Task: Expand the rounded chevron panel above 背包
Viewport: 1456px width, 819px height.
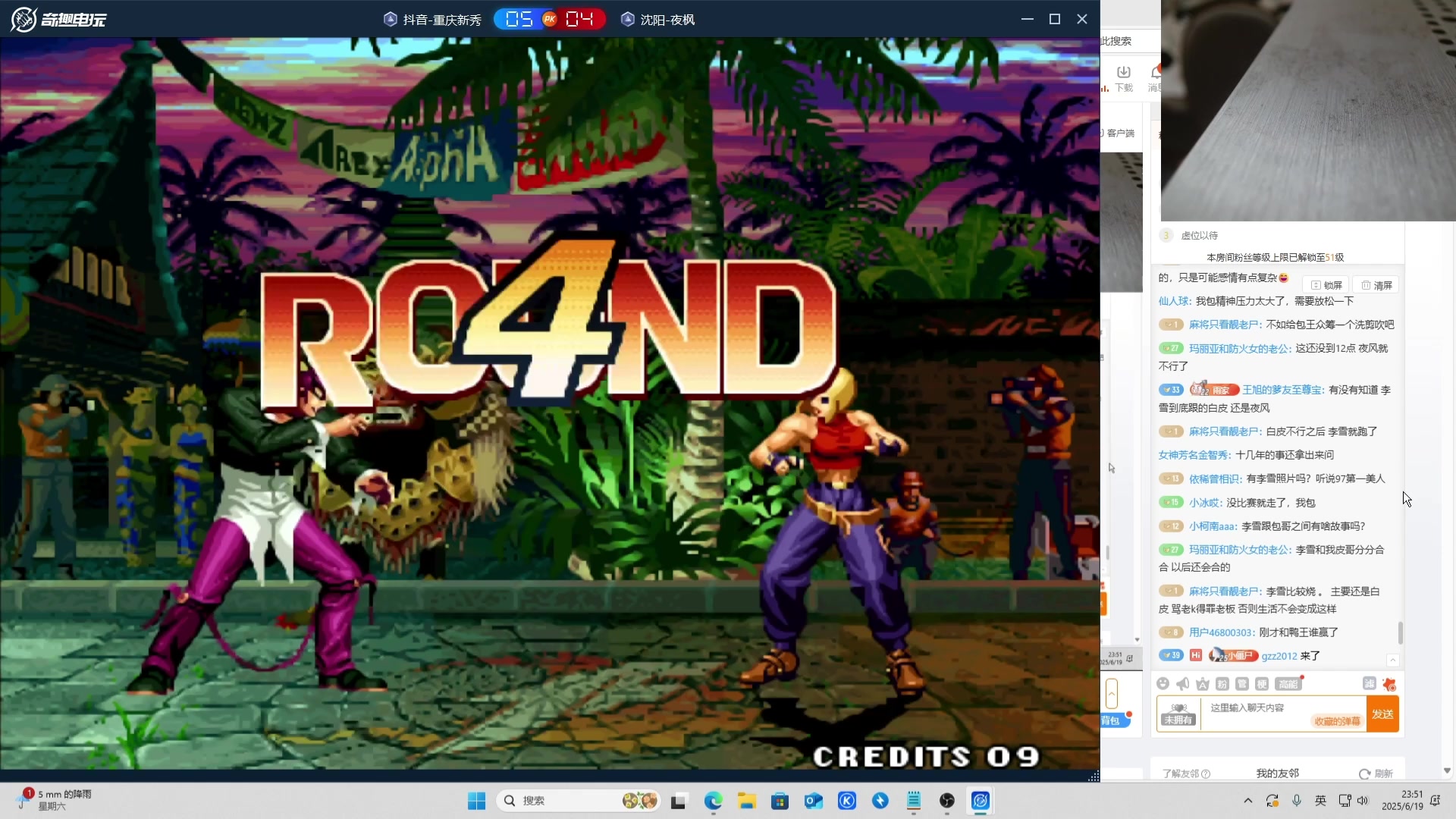Action: [1112, 693]
